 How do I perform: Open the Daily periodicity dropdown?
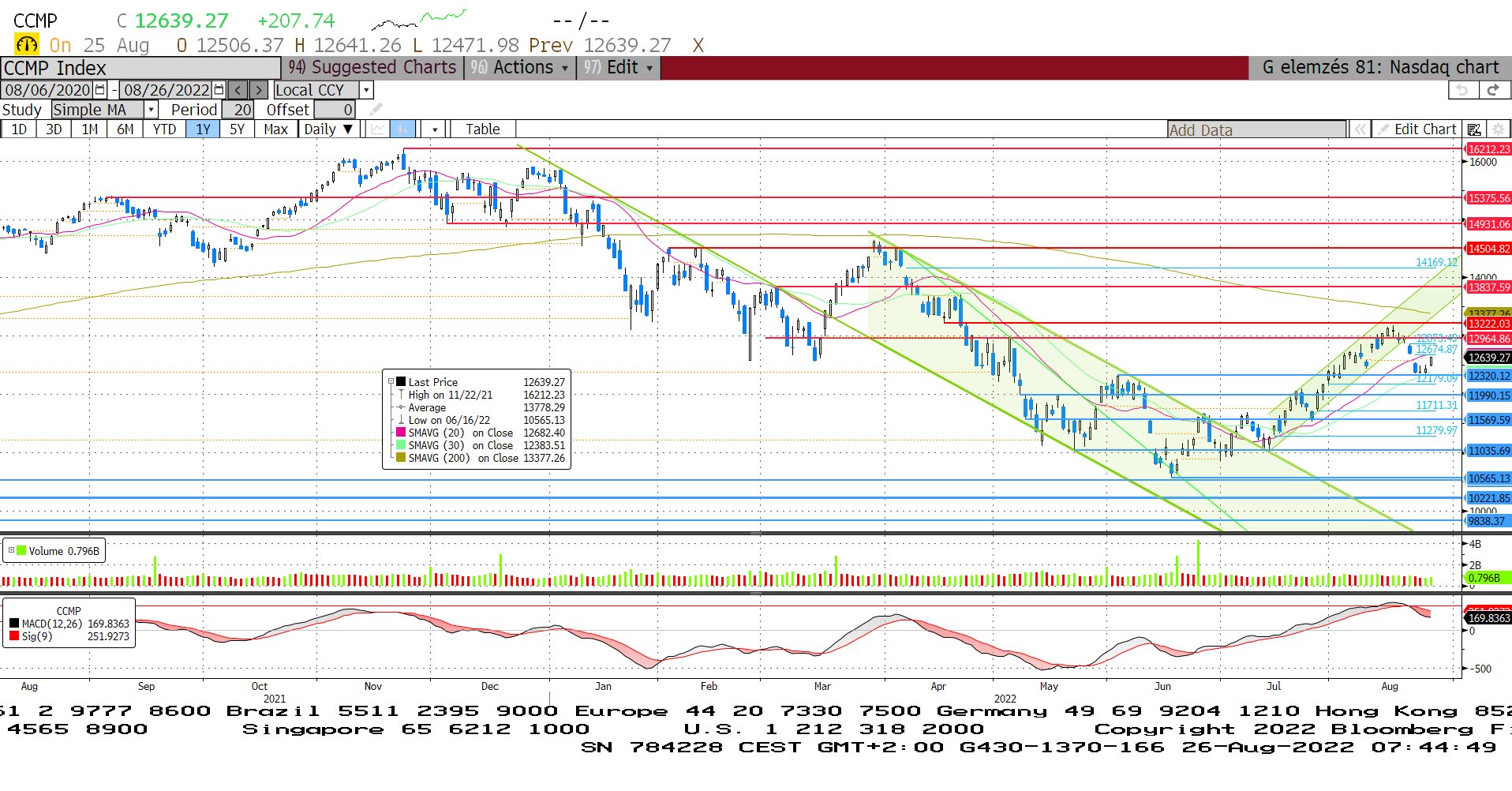pyautogui.click(x=329, y=129)
